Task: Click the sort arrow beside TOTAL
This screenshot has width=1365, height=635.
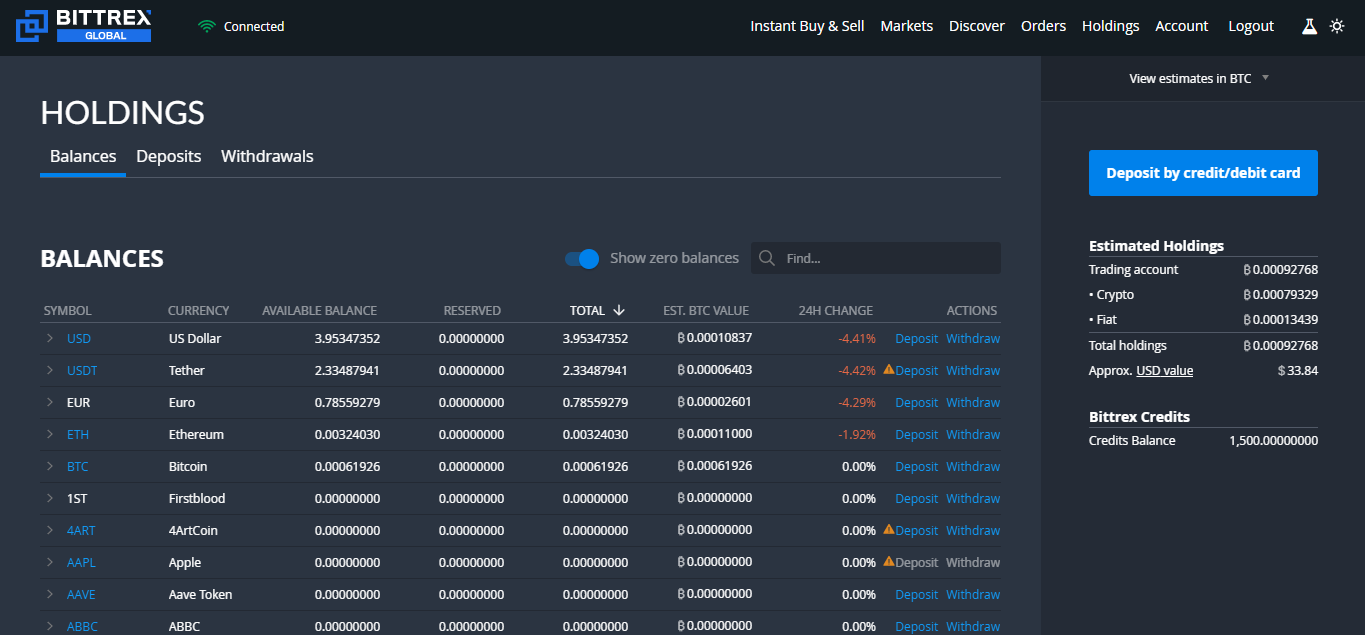Action: (619, 311)
